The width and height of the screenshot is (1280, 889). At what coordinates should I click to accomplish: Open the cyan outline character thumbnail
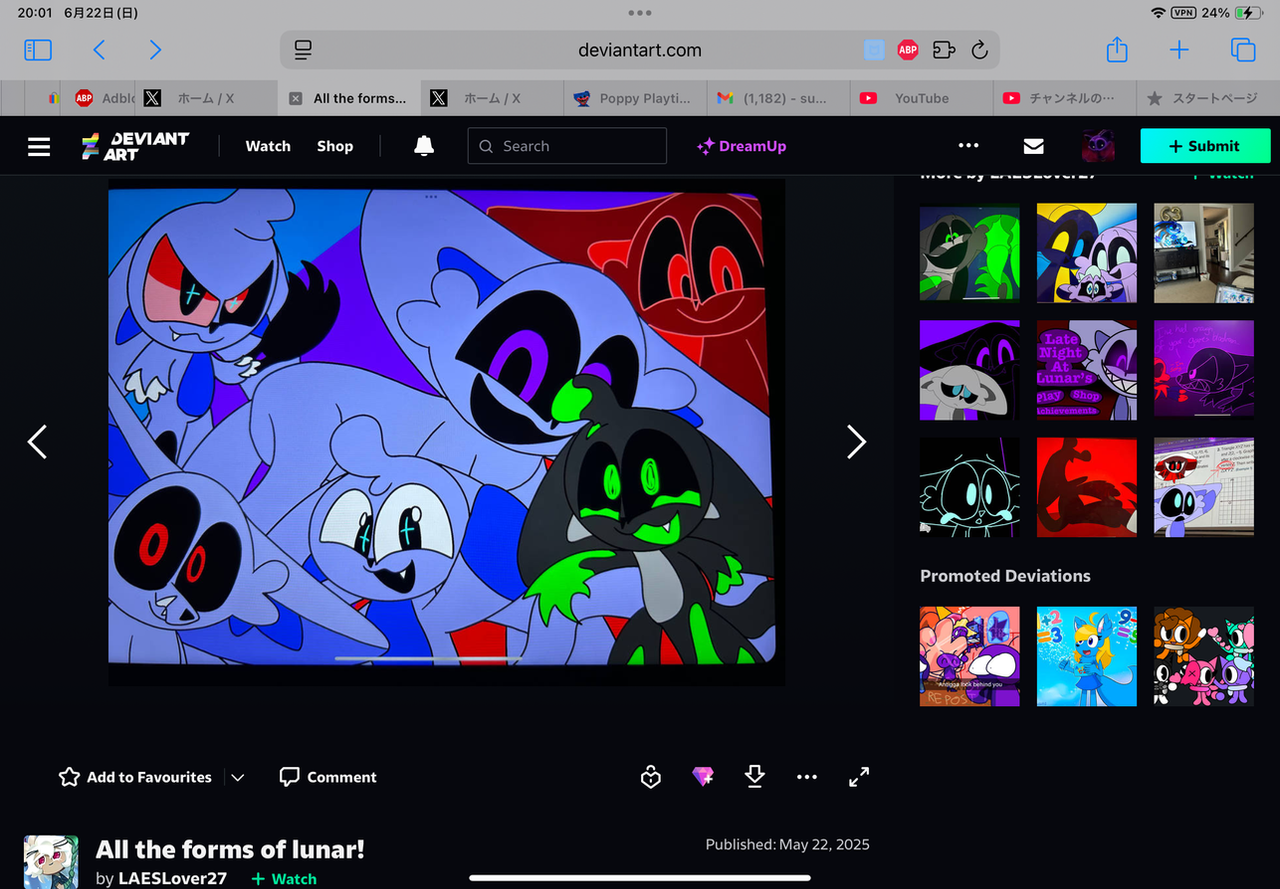970,487
